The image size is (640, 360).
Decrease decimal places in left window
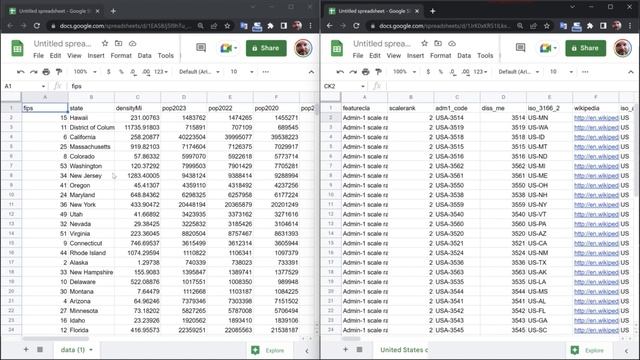point(133,72)
